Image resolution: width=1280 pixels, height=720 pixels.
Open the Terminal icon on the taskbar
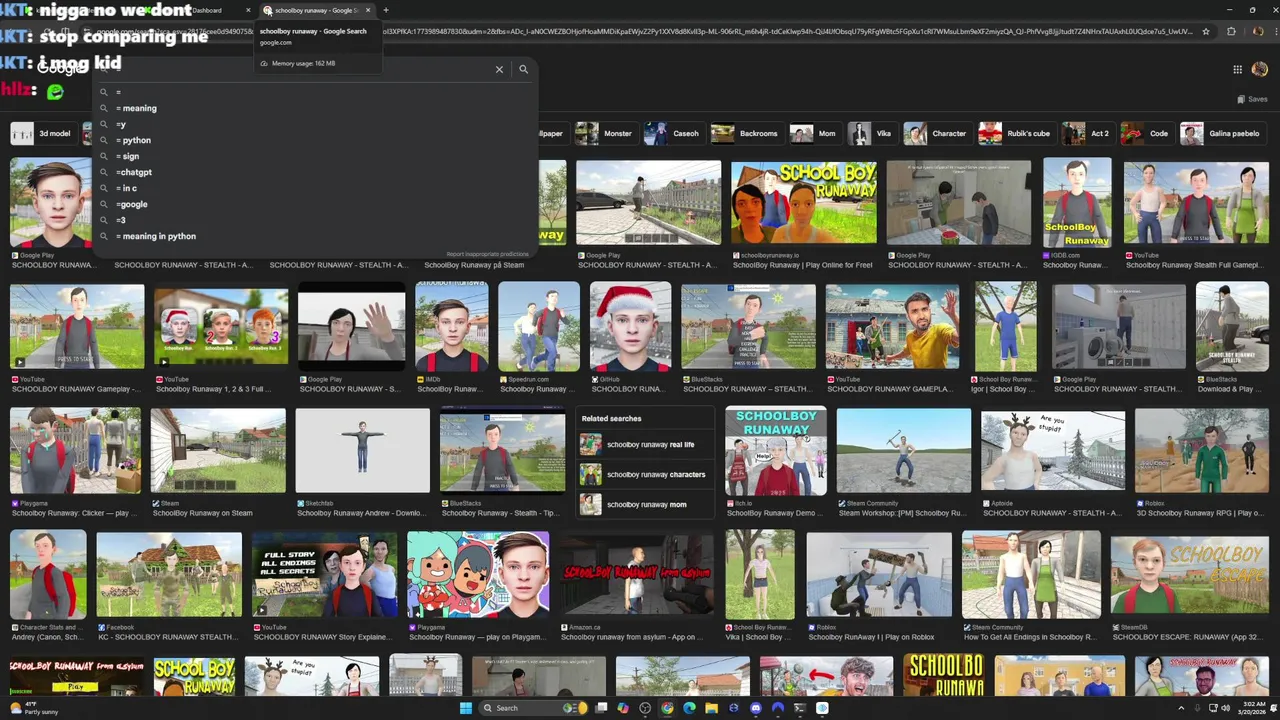799,708
